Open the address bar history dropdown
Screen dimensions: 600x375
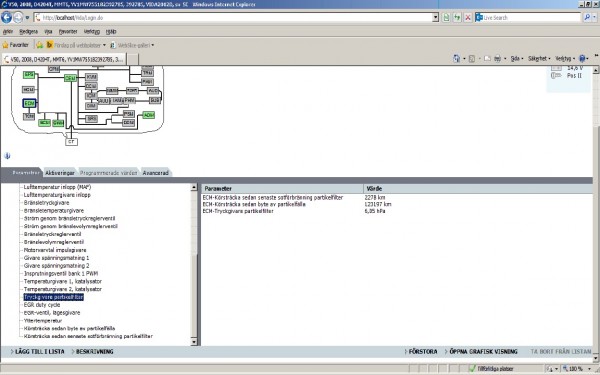pos(435,18)
